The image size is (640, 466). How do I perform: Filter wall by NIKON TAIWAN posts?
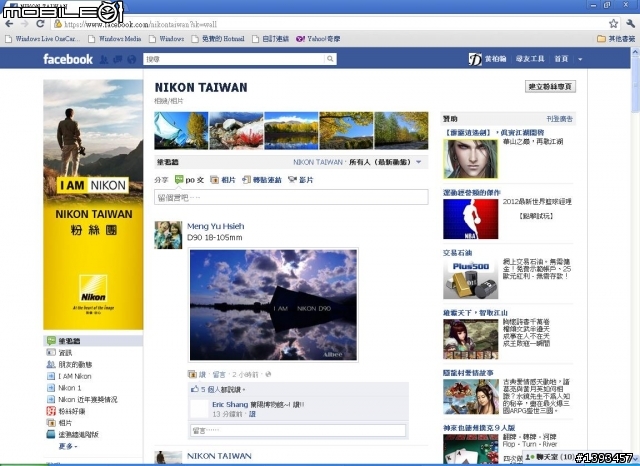pos(318,162)
